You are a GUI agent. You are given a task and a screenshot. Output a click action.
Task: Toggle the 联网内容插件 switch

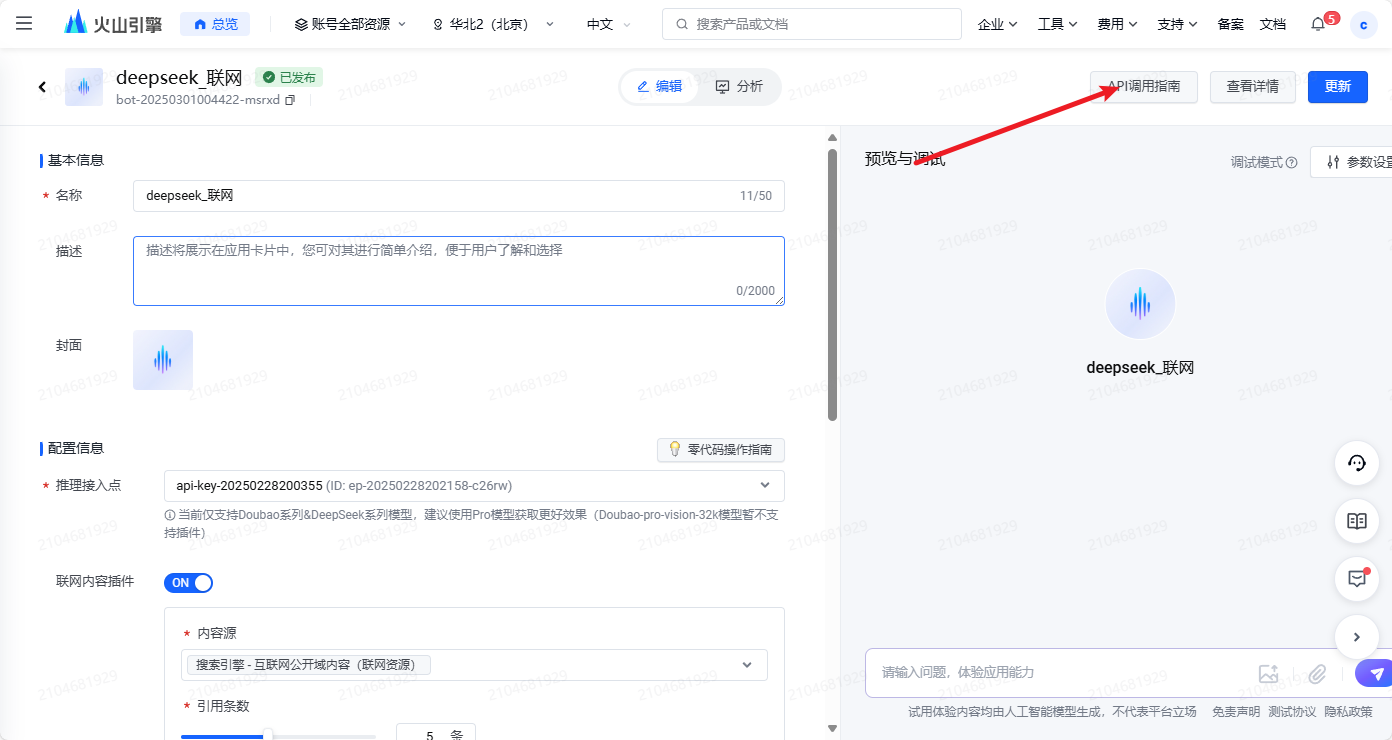(x=188, y=583)
